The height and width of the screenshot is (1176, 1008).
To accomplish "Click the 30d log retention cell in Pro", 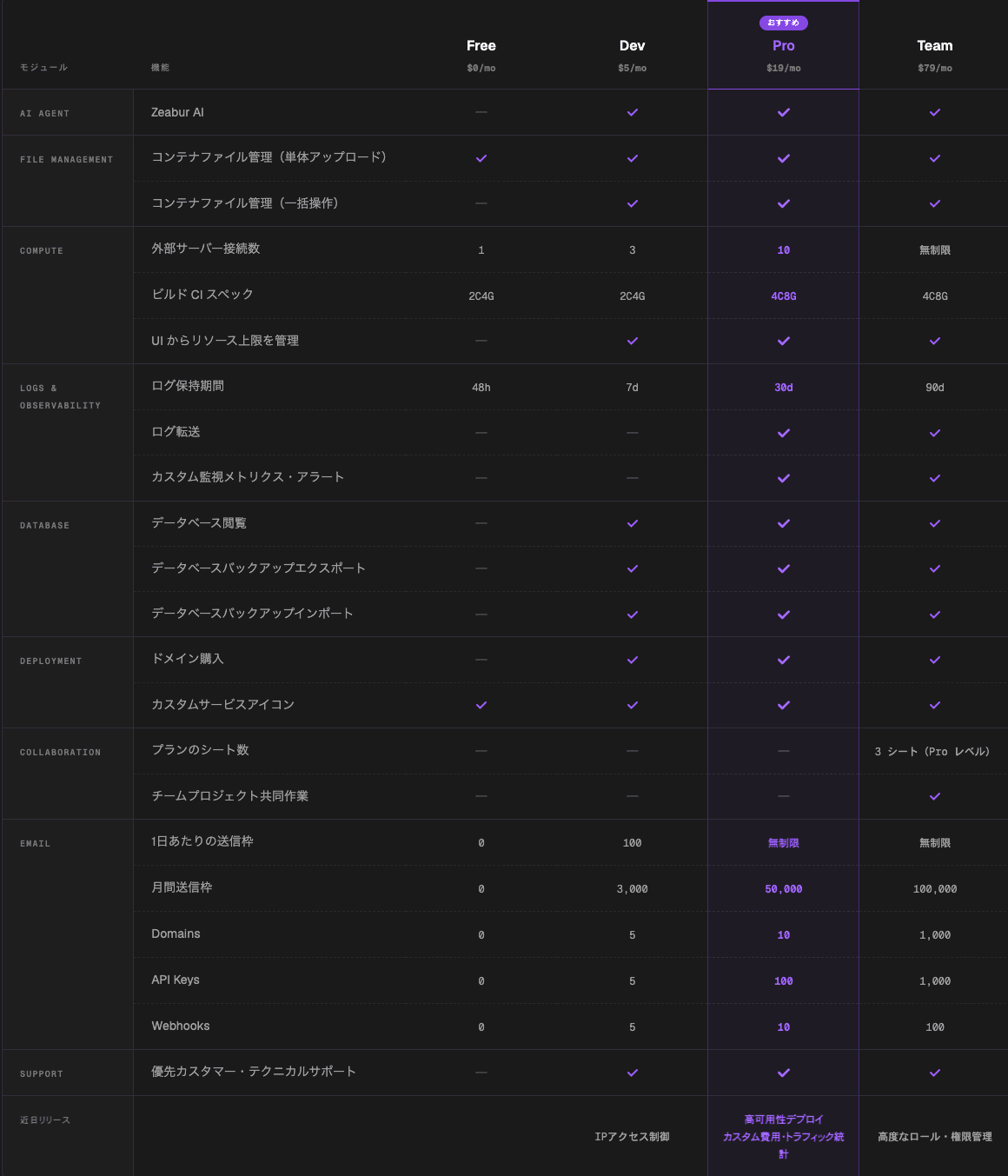I will pyautogui.click(x=783, y=387).
